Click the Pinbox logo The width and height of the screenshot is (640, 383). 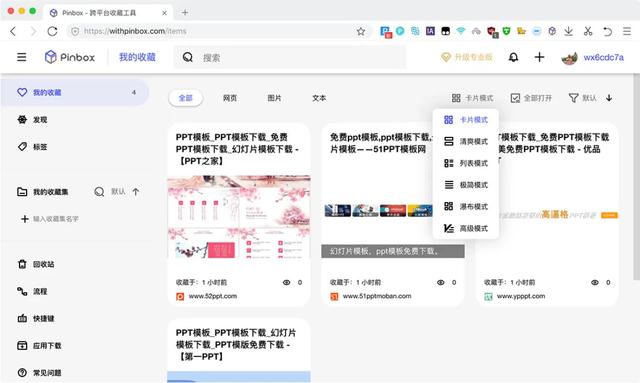tap(70, 57)
